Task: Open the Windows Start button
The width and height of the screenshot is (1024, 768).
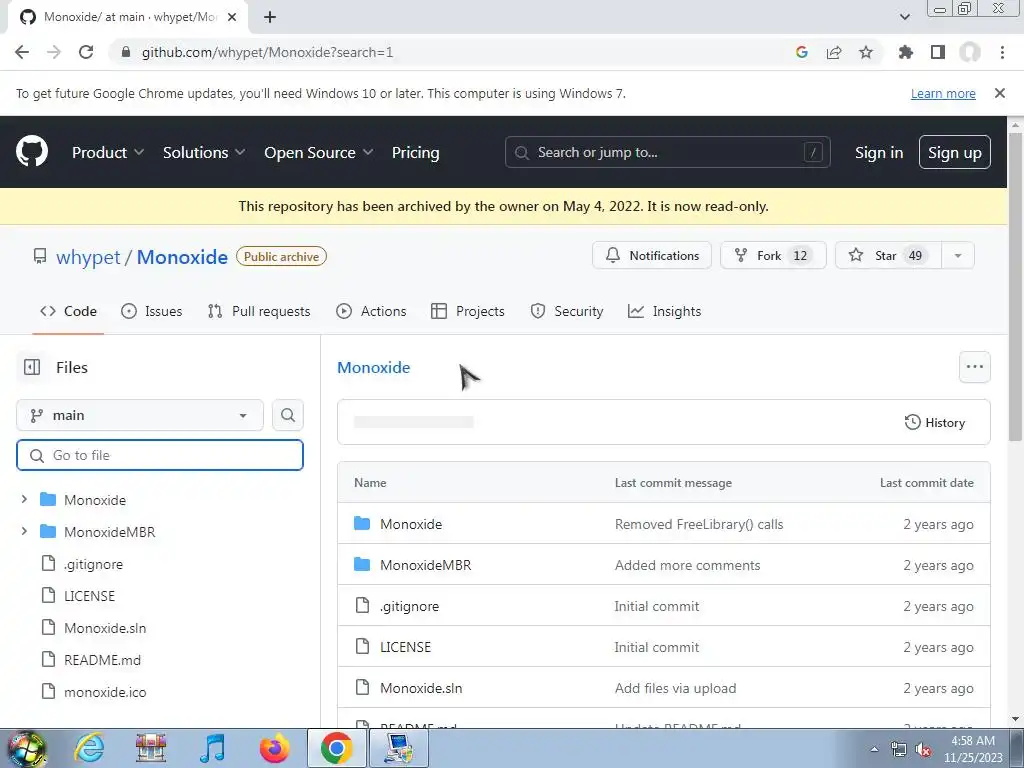Action: [25, 748]
